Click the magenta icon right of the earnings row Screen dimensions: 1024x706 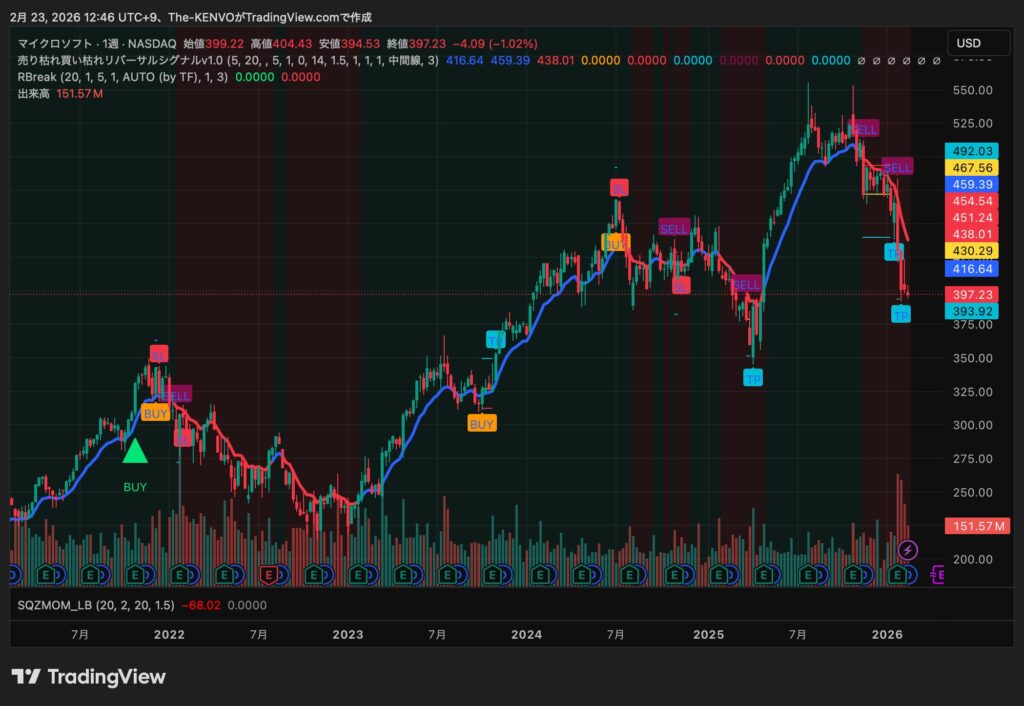point(939,574)
